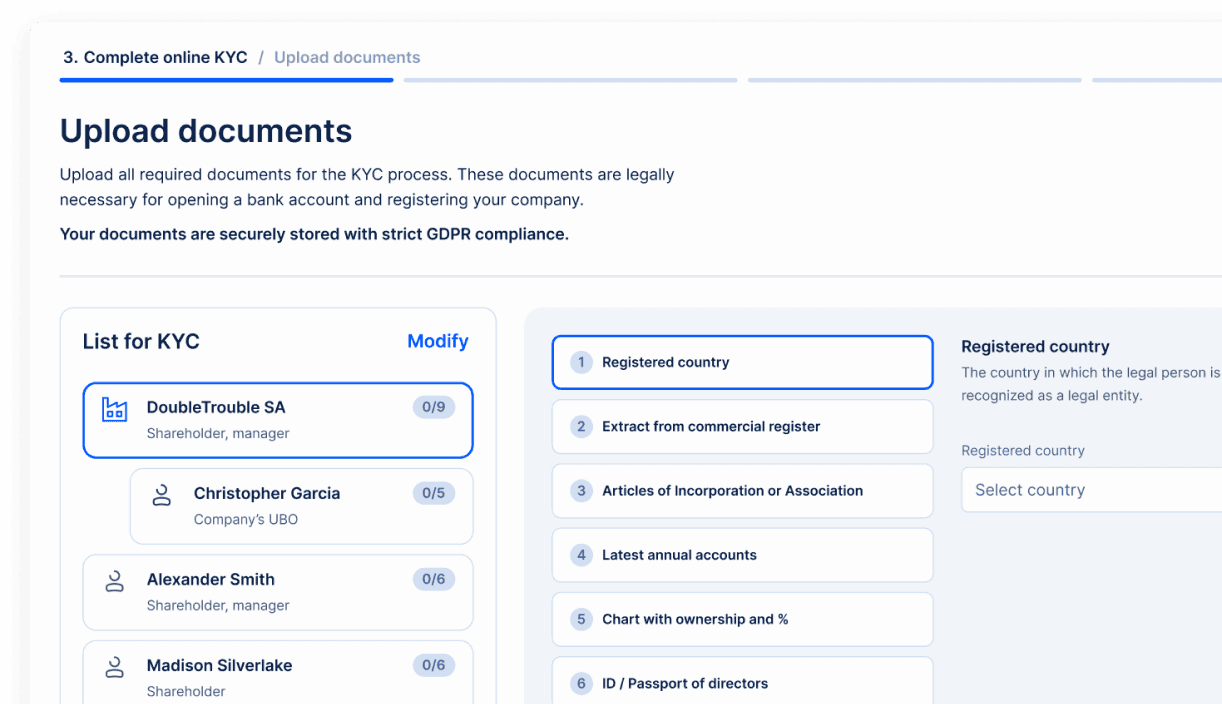Screen dimensions: 1222x704
Task: Click the number 3 badge beside Articles of Incorporation
Action: click(x=581, y=491)
